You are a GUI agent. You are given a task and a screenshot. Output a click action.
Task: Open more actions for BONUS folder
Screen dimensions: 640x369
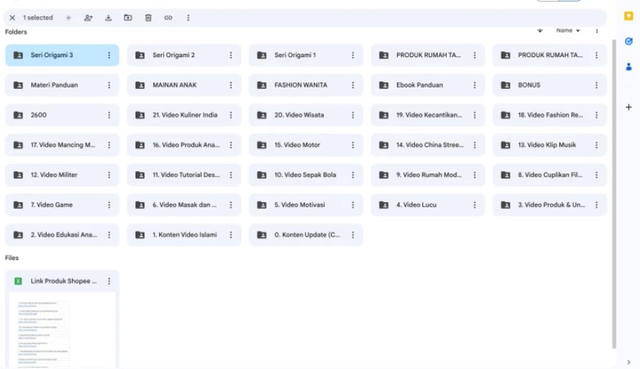pos(597,85)
